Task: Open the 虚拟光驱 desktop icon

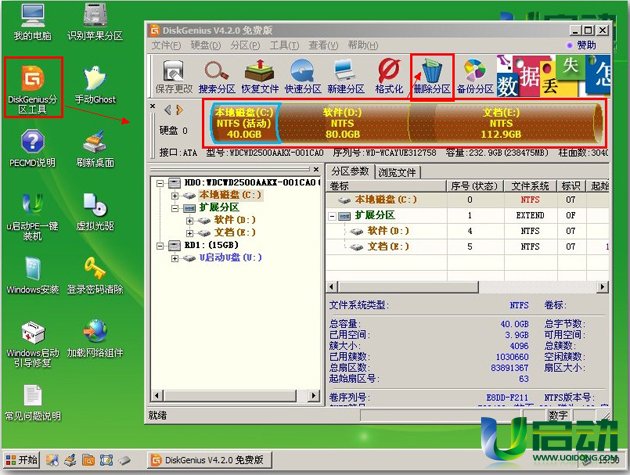Action: 95,212
